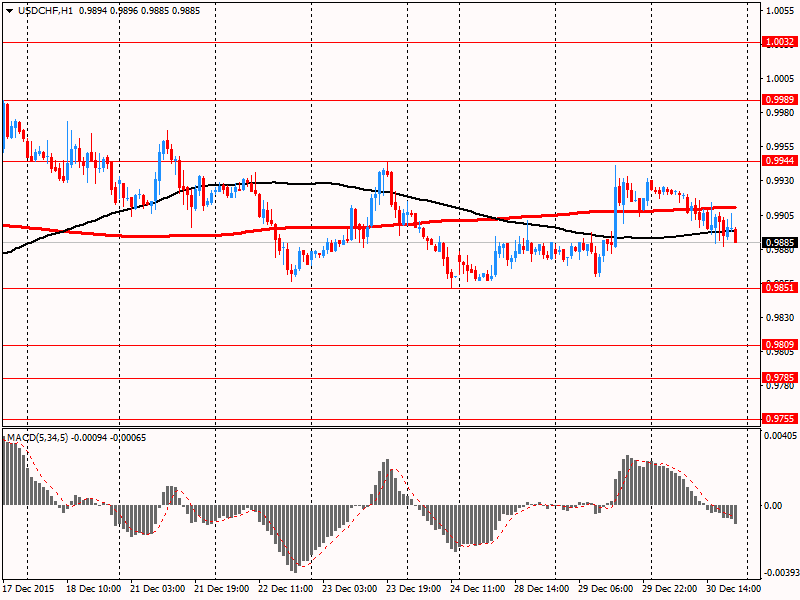800x600 pixels.
Task: Click the triangle icon beside USDCHF,H1 title
Action: pyautogui.click(x=9, y=9)
